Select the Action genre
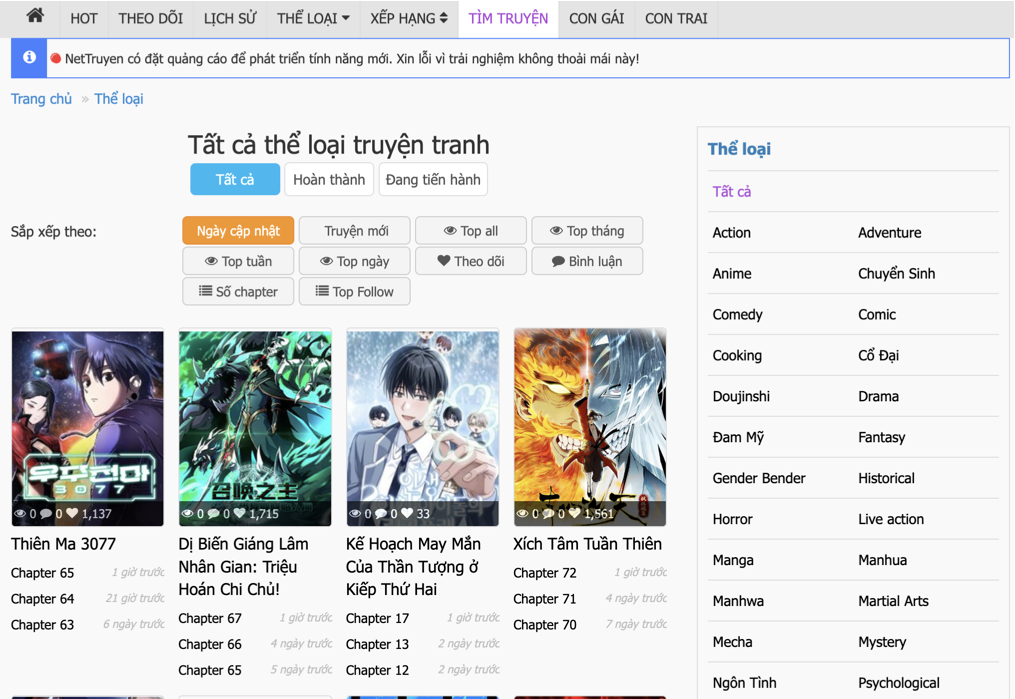Viewport: 1015px width, 699px height. tap(731, 232)
